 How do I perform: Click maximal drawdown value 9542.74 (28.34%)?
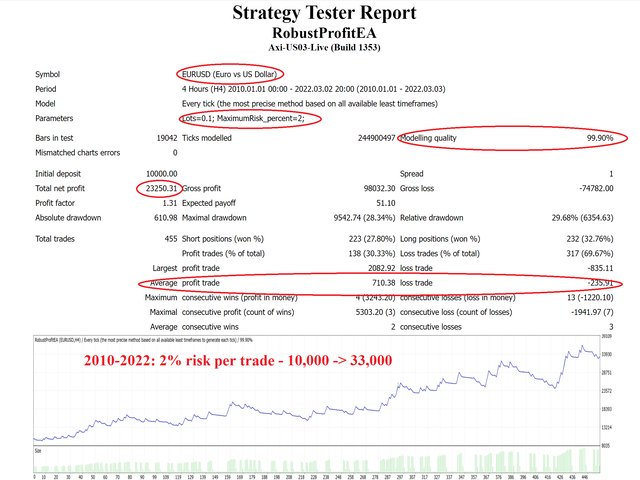[x=364, y=218]
